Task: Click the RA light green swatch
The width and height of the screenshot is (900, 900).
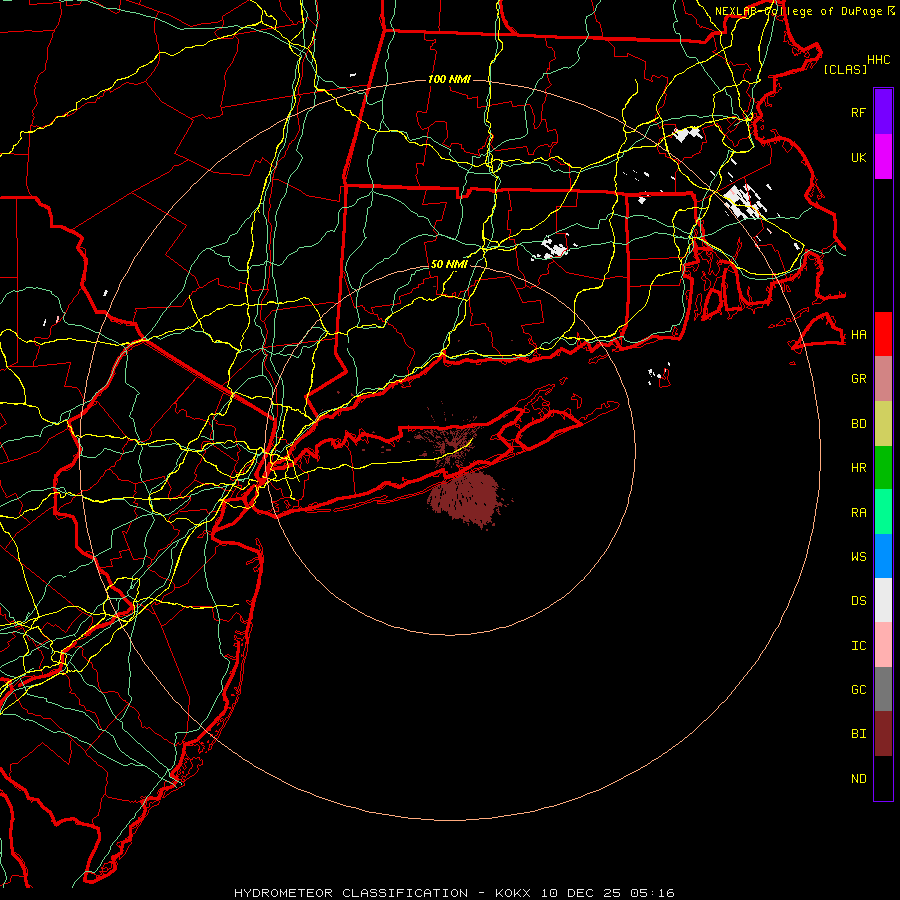Action: point(883,512)
